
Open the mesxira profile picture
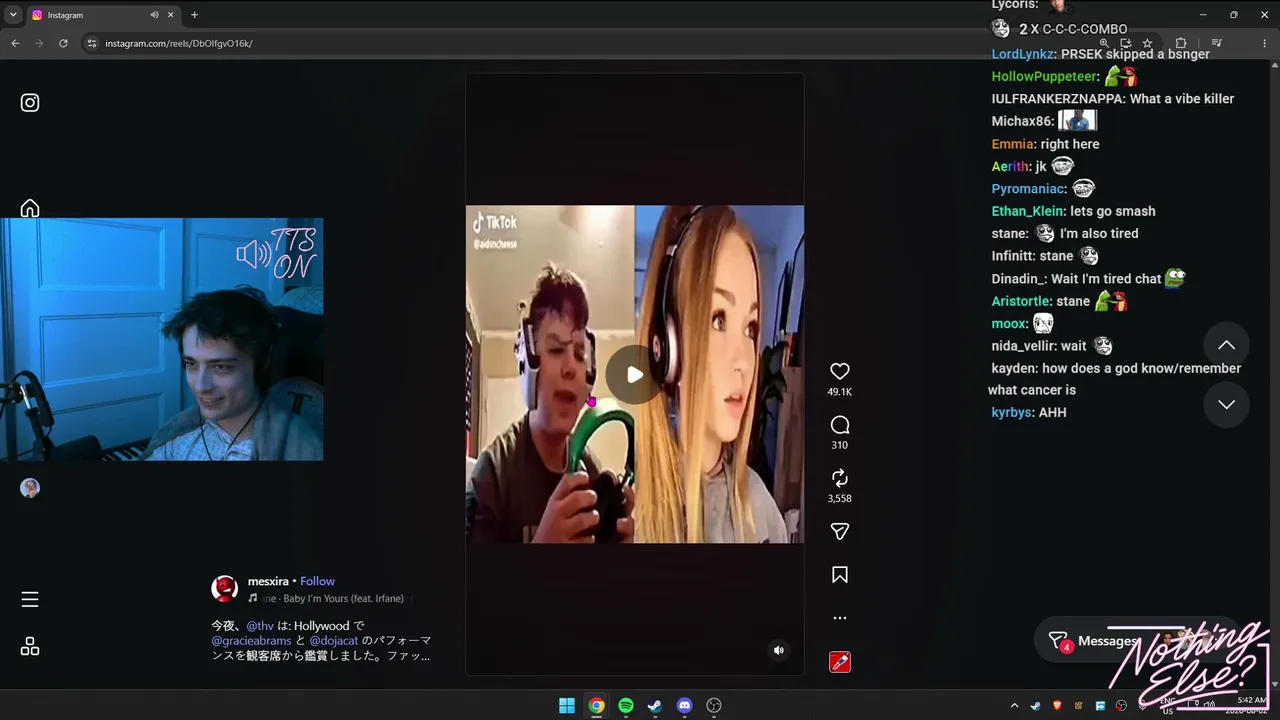[225, 588]
